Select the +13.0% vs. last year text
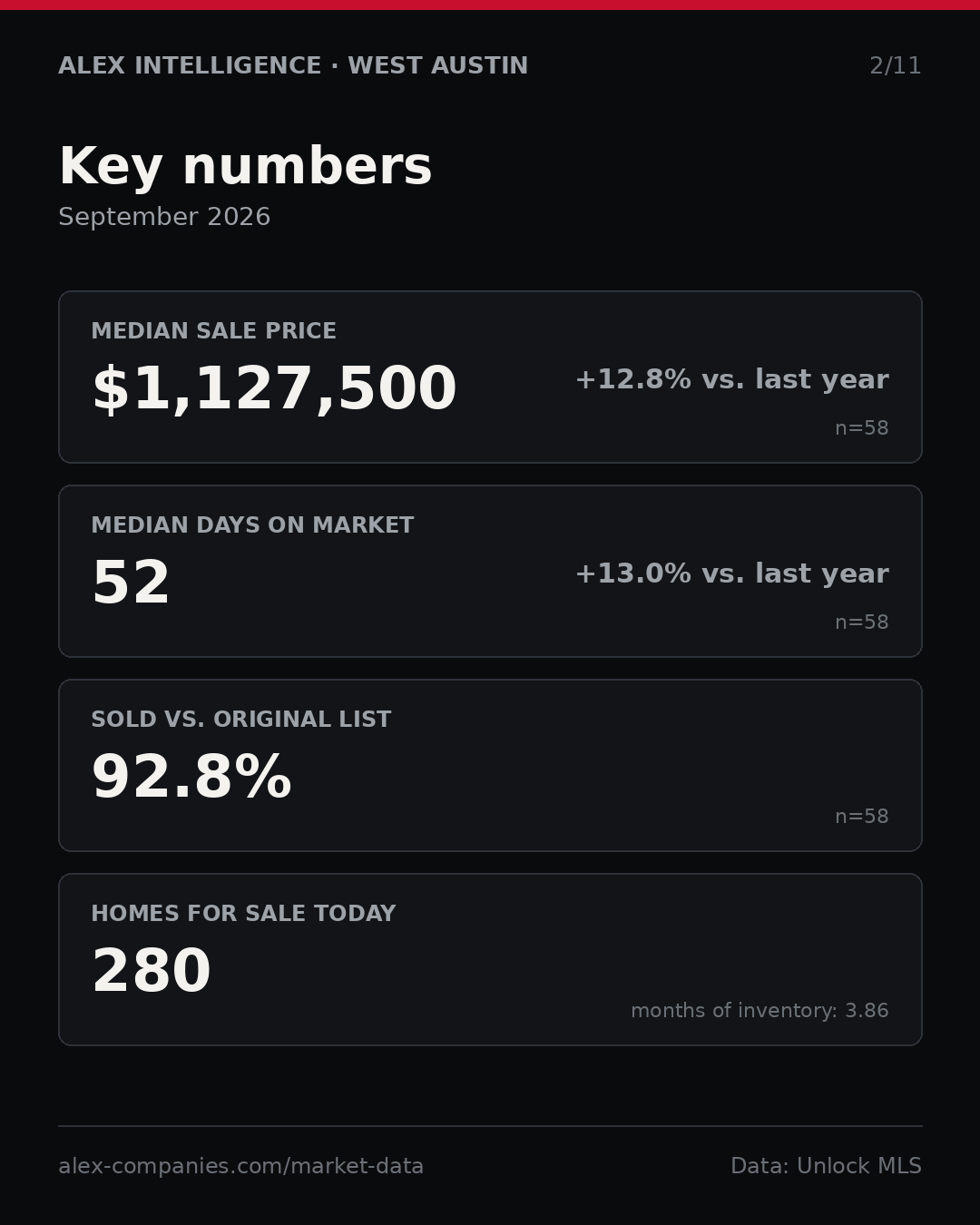This screenshot has width=980, height=1225. (x=732, y=573)
